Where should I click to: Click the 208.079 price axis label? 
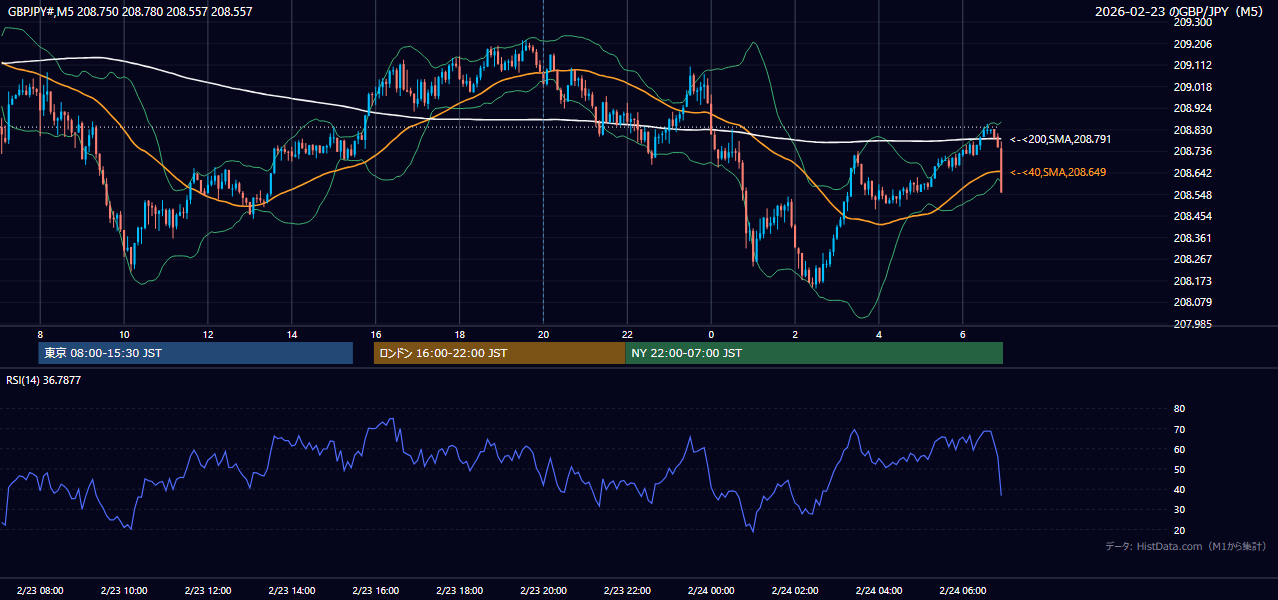1193,302
